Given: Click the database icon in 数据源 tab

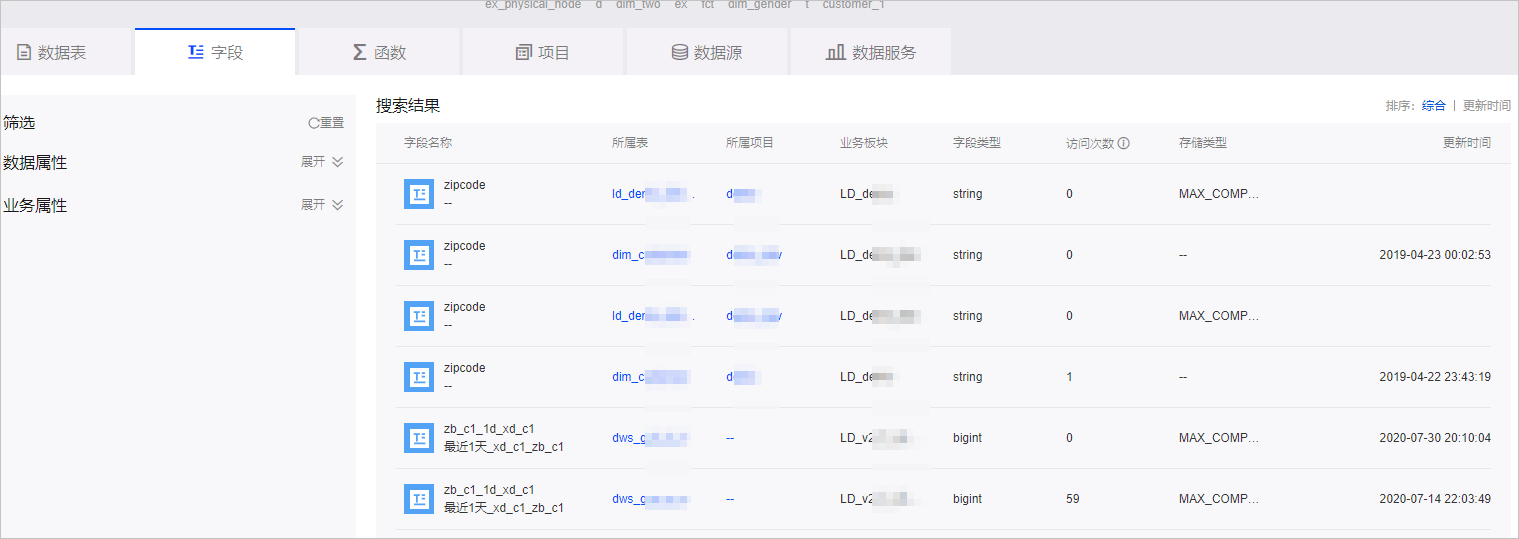Looking at the screenshot, I should point(679,53).
